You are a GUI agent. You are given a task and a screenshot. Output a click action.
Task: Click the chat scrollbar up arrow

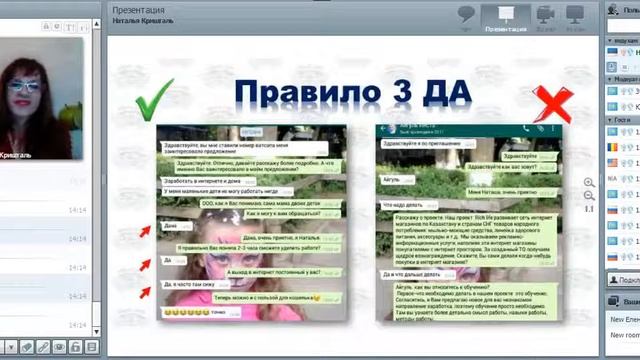[x=96, y=24]
